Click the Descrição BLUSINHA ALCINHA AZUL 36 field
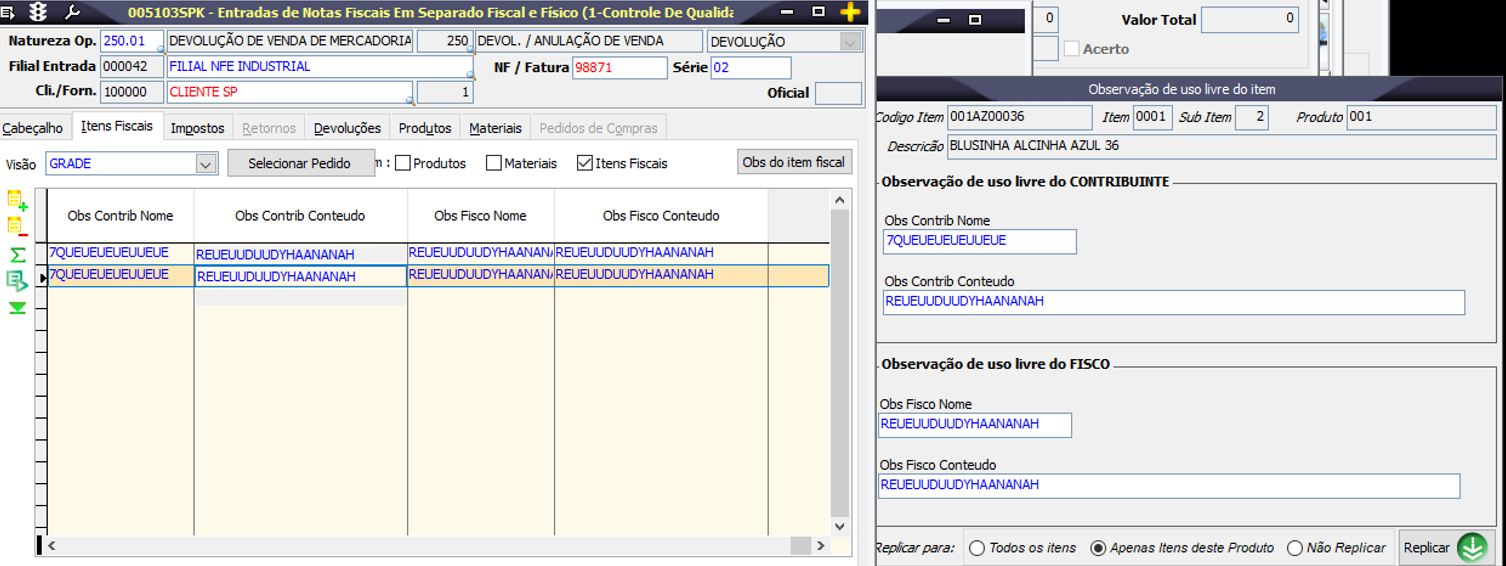Screen dimensions: 1506x566 (1222, 147)
